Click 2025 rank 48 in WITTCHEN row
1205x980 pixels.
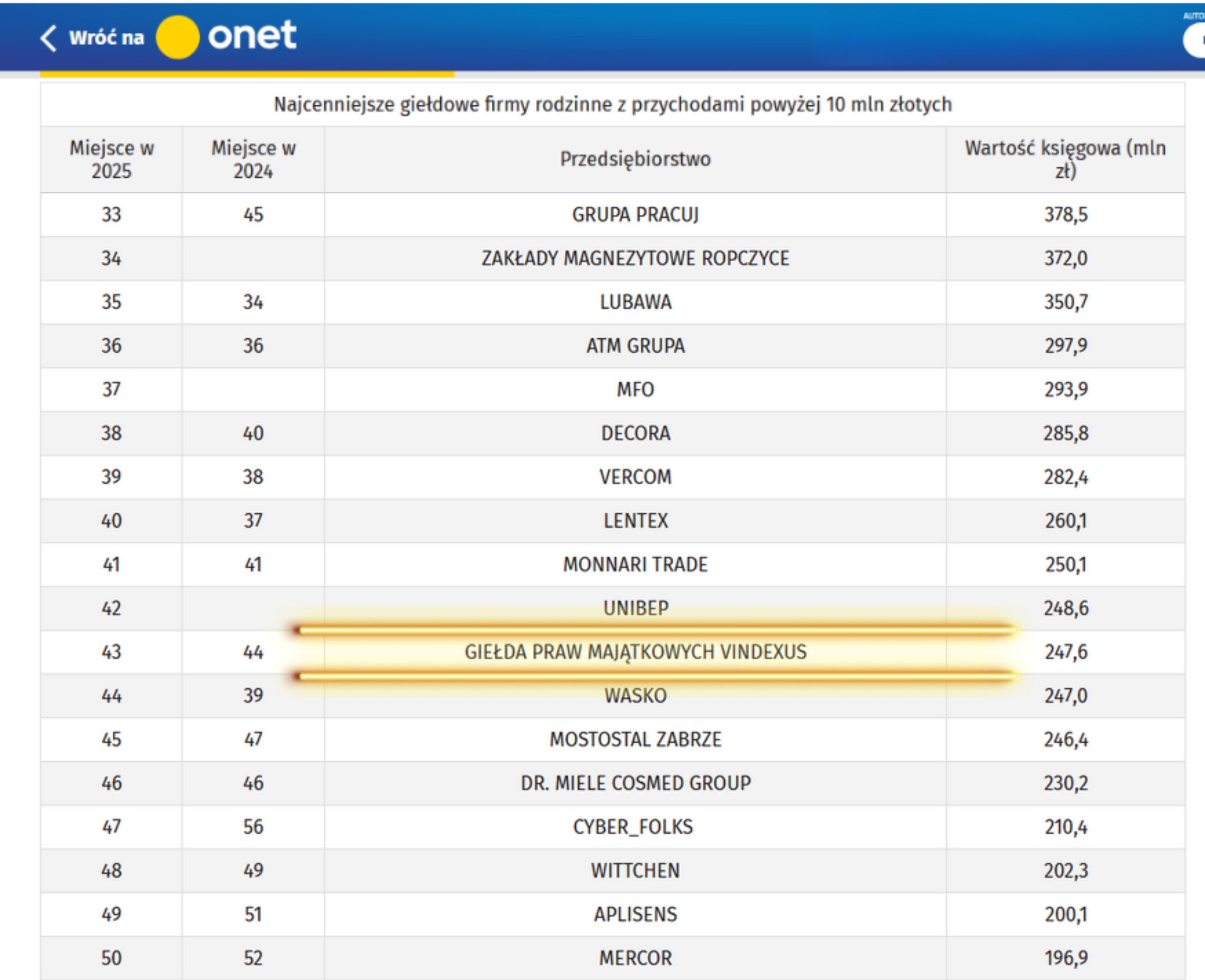point(111,871)
